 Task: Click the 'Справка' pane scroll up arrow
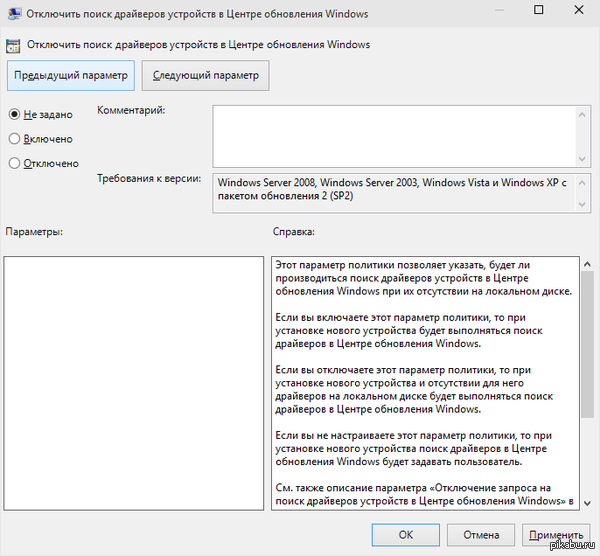pyautogui.click(x=587, y=264)
